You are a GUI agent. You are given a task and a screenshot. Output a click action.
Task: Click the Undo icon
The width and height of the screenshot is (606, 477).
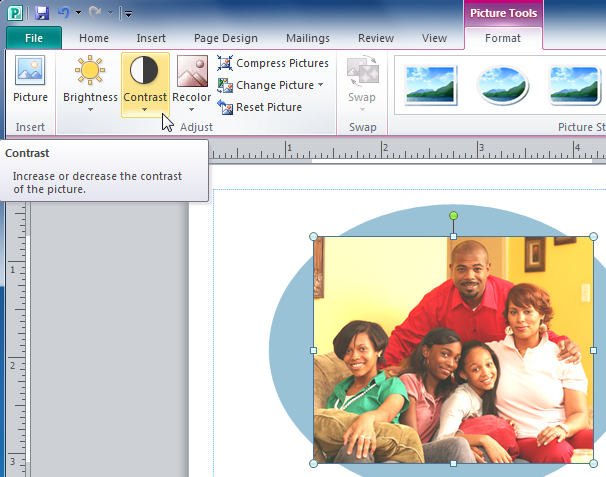pos(65,13)
